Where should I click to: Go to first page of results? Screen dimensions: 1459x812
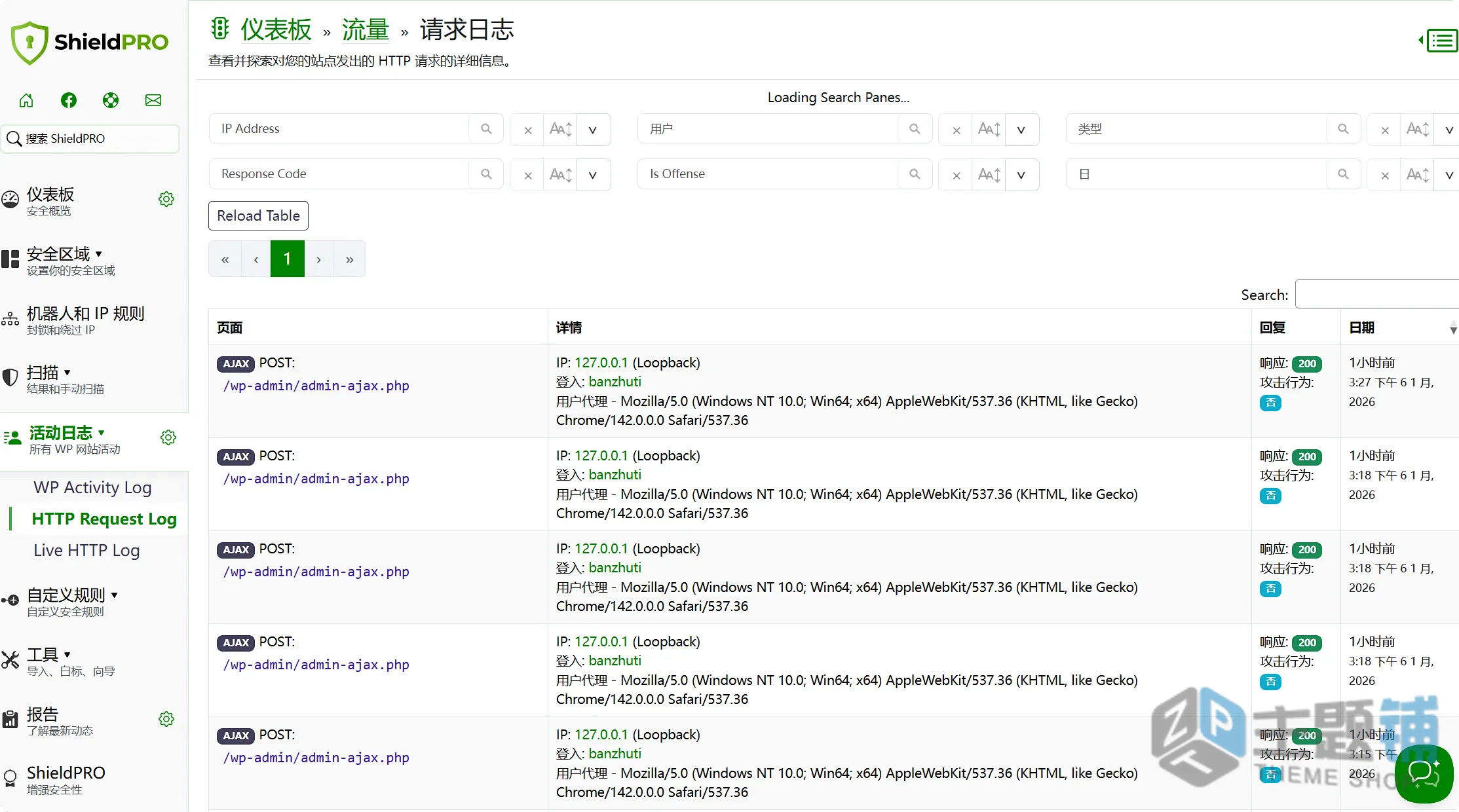[225, 259]
